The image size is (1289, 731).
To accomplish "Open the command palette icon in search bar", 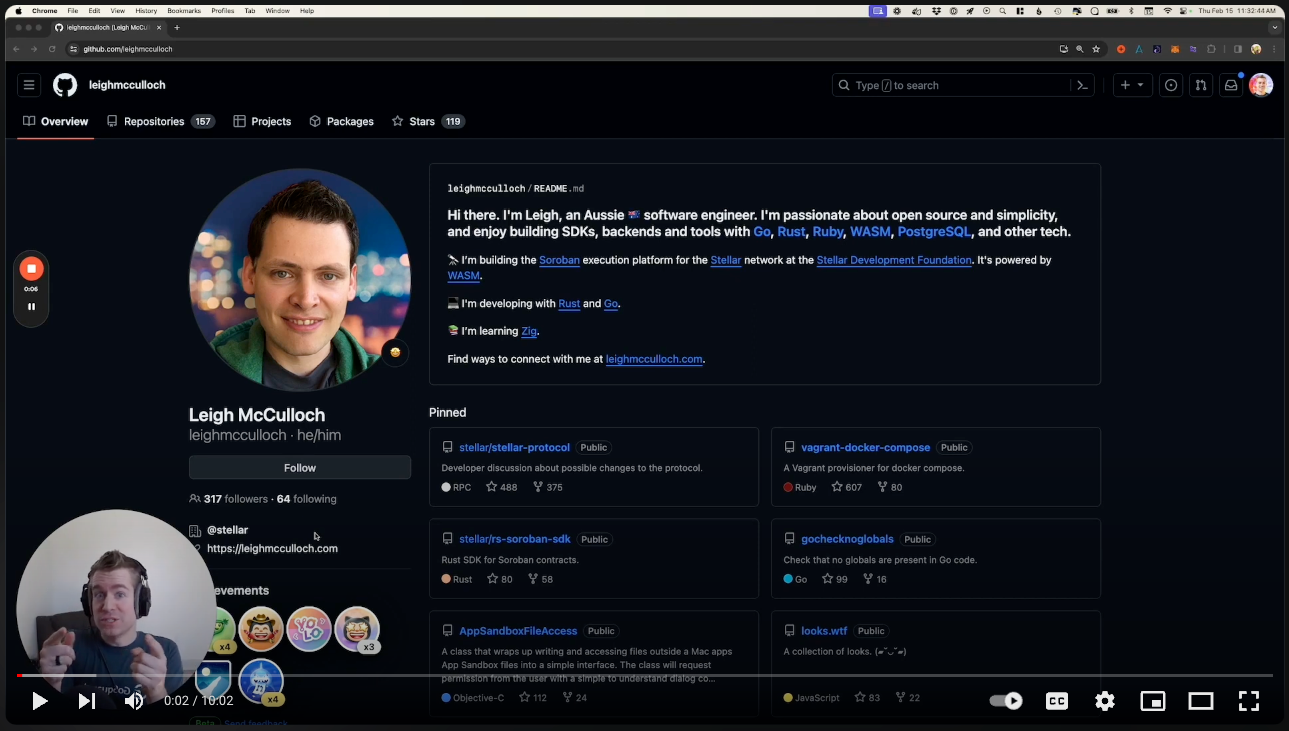I will [1082, 85].
